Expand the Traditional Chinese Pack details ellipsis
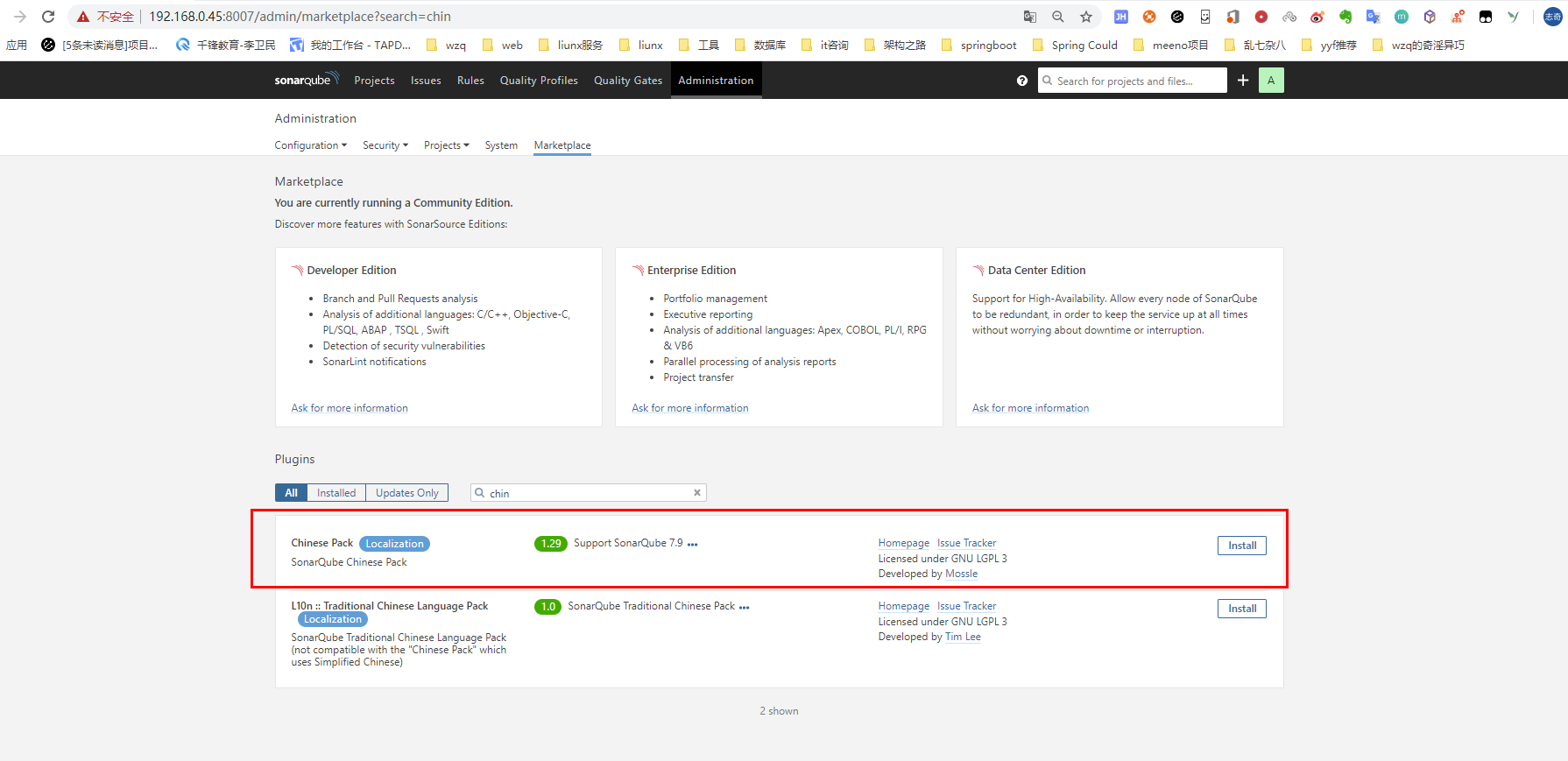1568x761 pixels. [745, 608]
